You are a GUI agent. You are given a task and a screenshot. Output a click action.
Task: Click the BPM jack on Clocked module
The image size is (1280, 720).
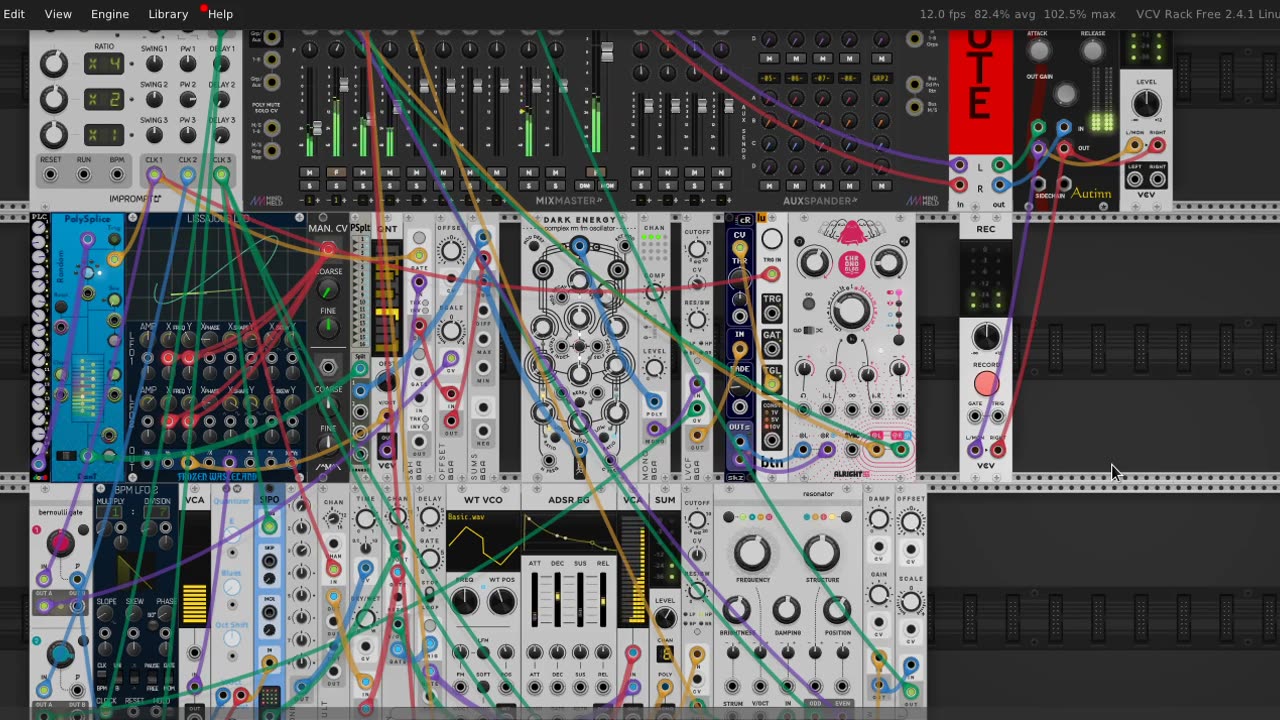tap(117, 175)
